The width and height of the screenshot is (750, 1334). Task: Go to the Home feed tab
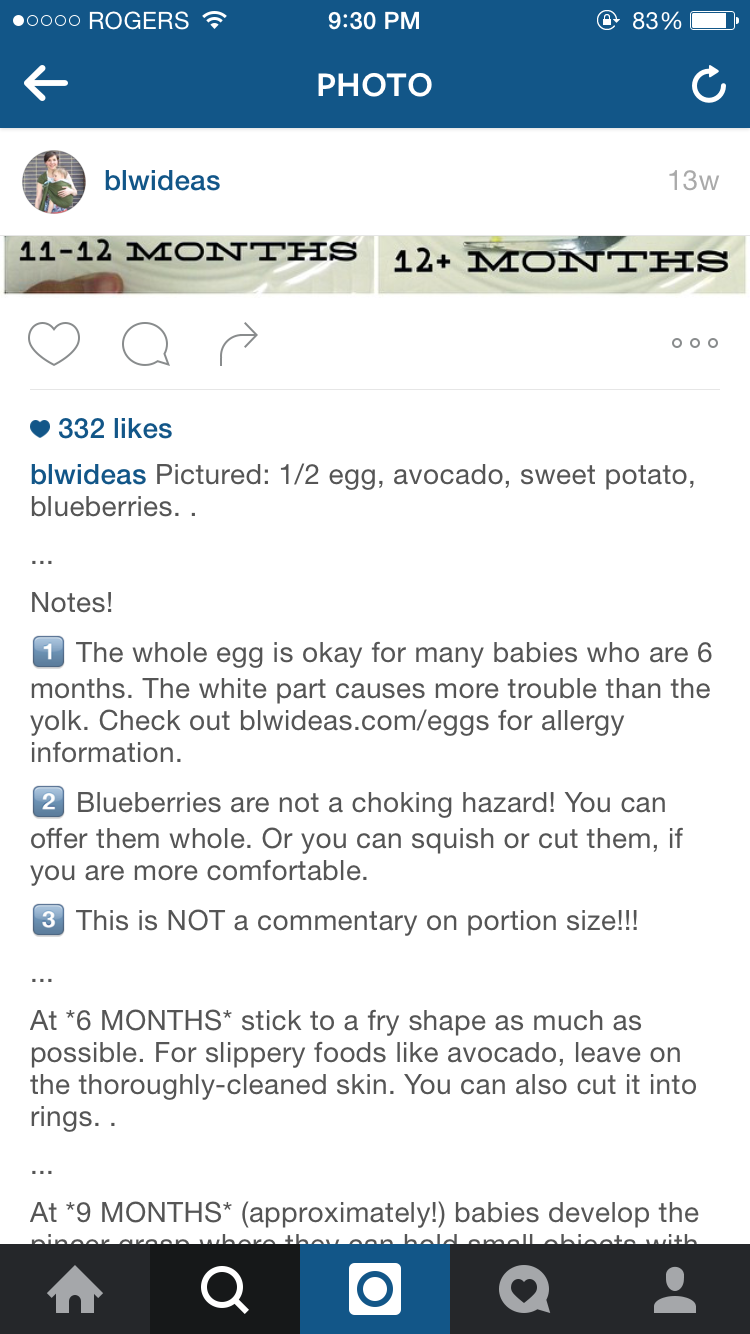75,1289
